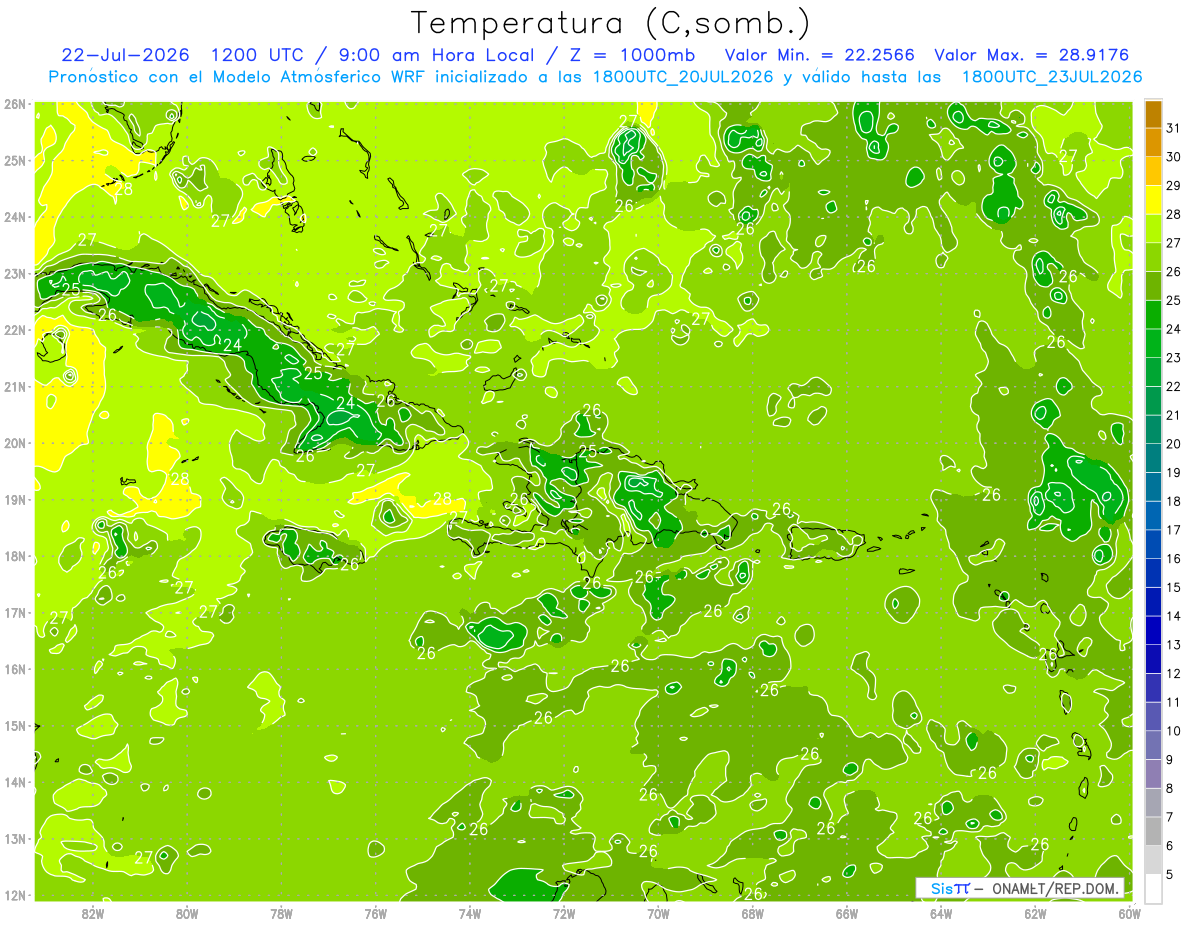Click the color scale label 24
The height and width of the screenshot is (927, 1200).
pos(1174,328)
